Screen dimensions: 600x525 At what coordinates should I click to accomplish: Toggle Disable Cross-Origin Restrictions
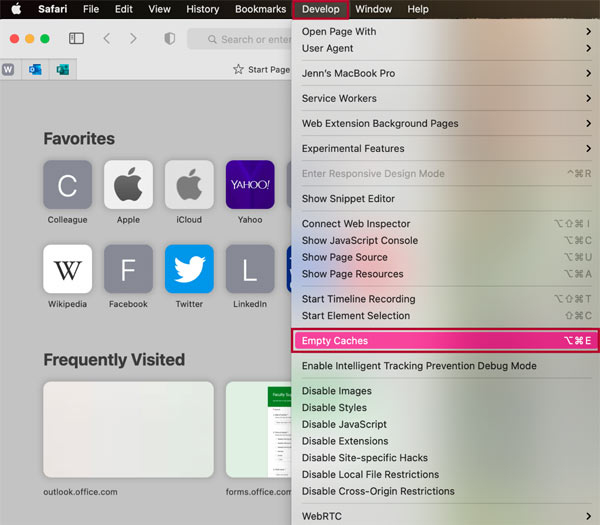(x=445, y=491)
